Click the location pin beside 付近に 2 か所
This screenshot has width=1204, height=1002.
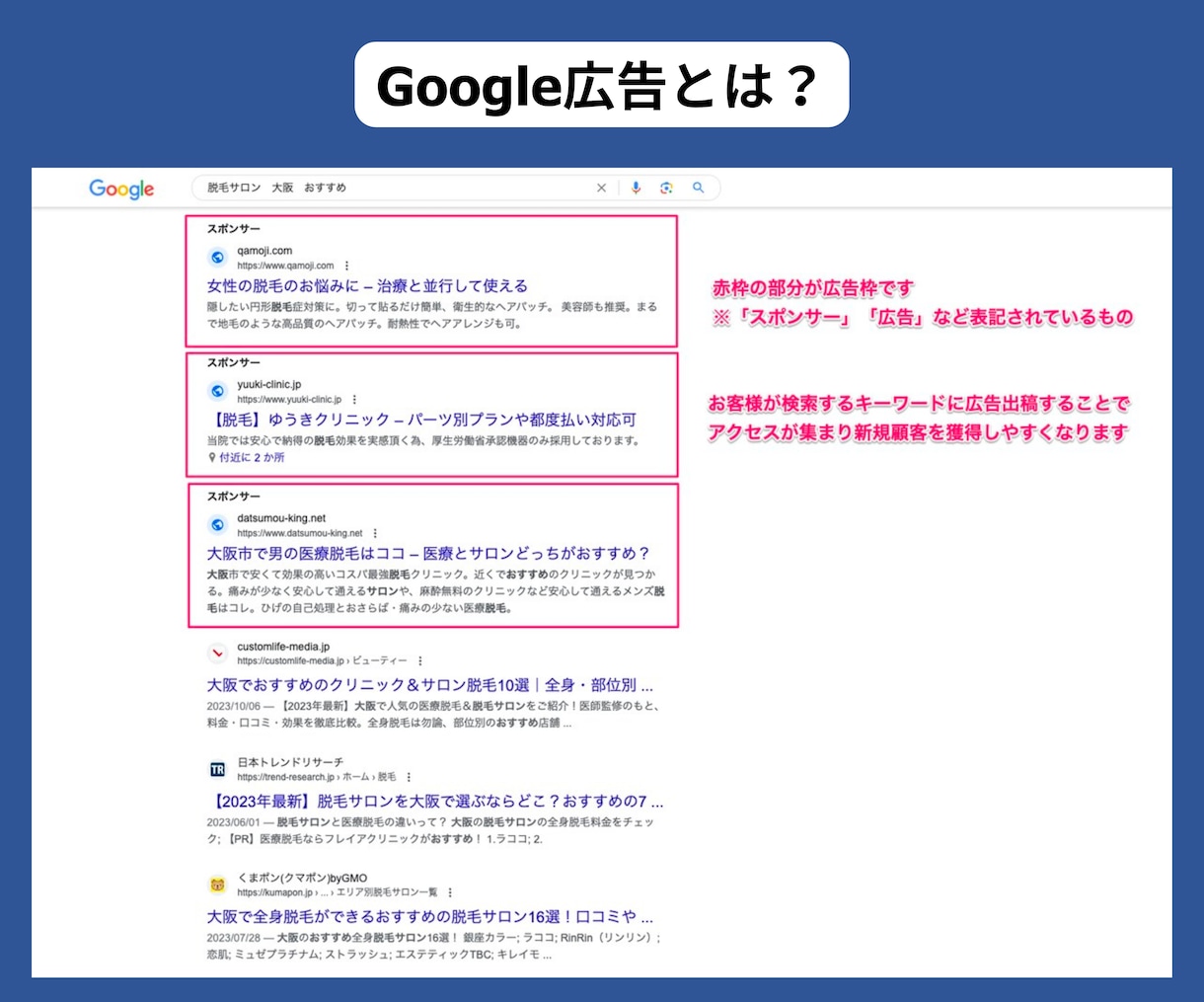point(211,458)
